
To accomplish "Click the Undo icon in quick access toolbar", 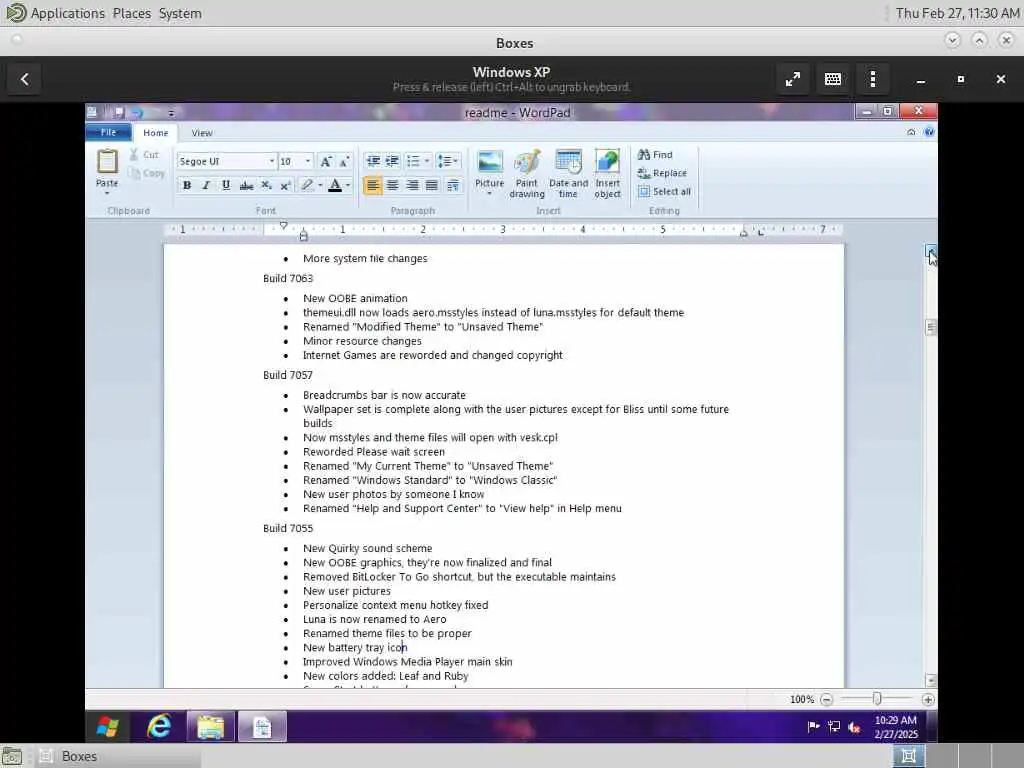I will click(x=136, y=112).
